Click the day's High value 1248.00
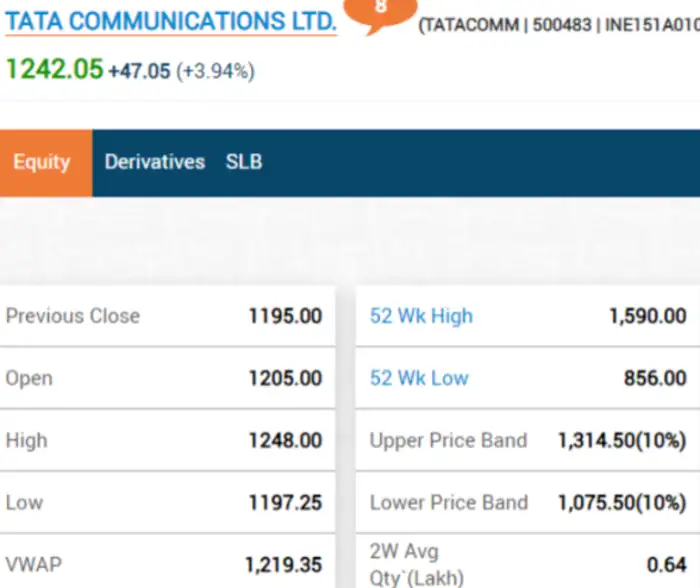The height and width of the screenshot is (588, 700). [x=285, y=440]
